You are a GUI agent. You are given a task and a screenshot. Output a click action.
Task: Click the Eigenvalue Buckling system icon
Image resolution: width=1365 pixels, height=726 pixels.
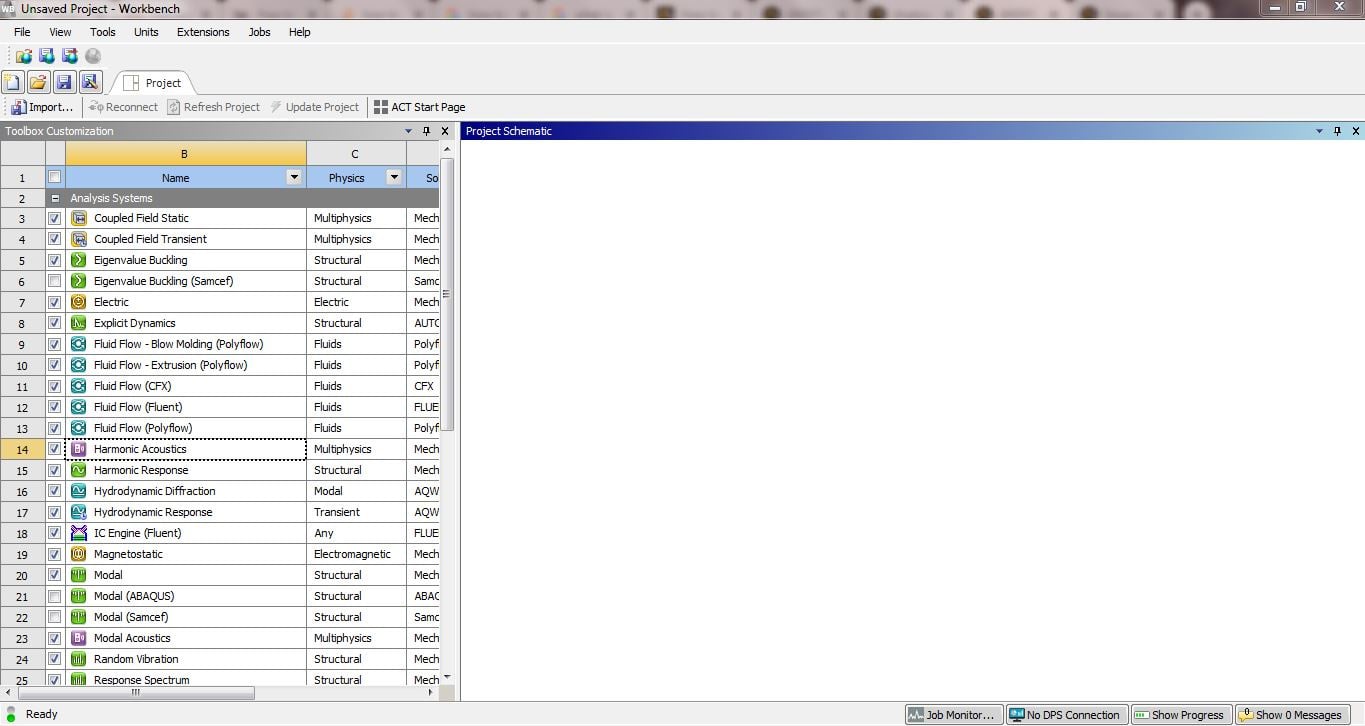tap(79, 260)
